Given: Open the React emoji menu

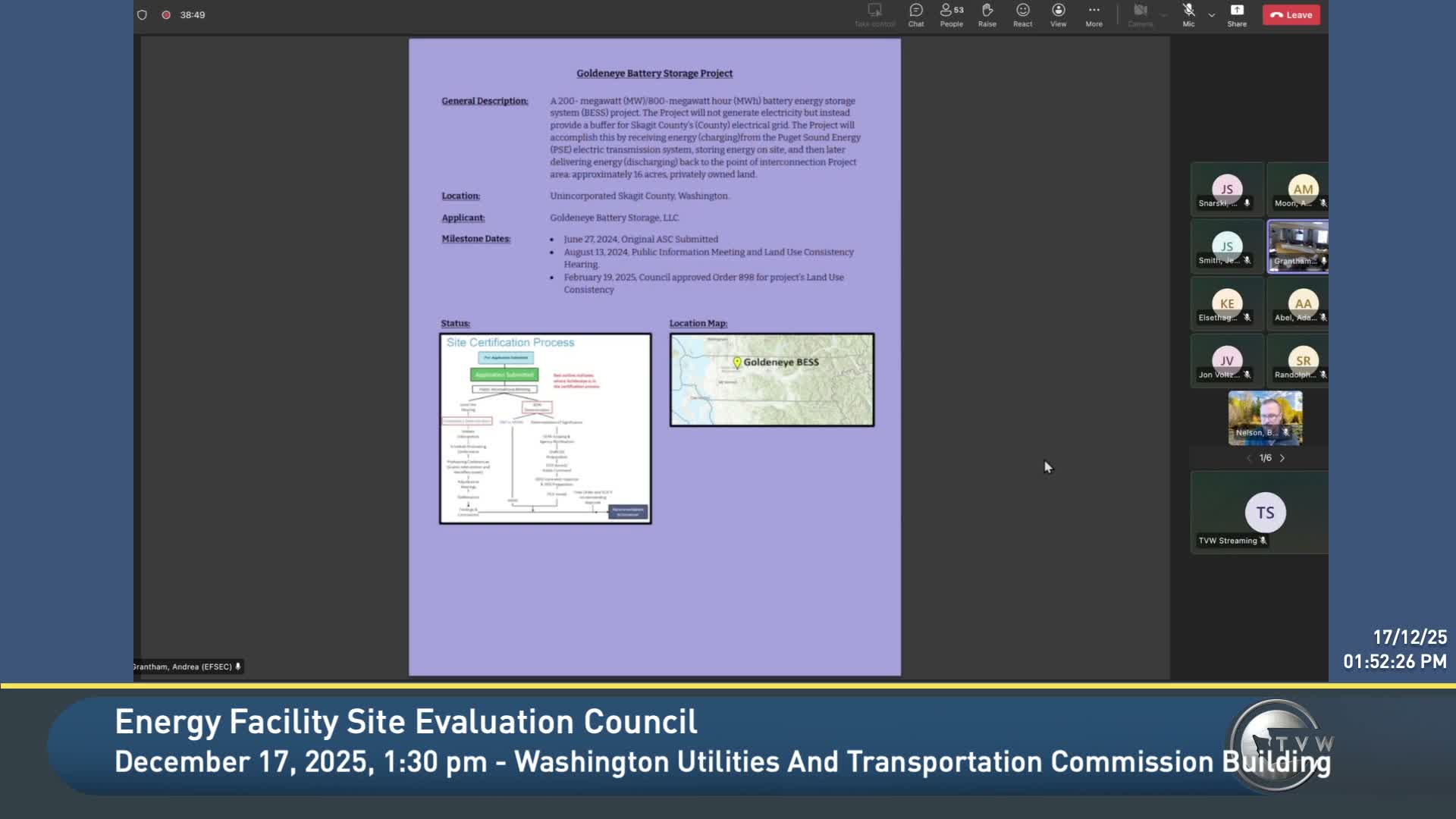Looking at the screenshot, I should [x=1022, y=14].
